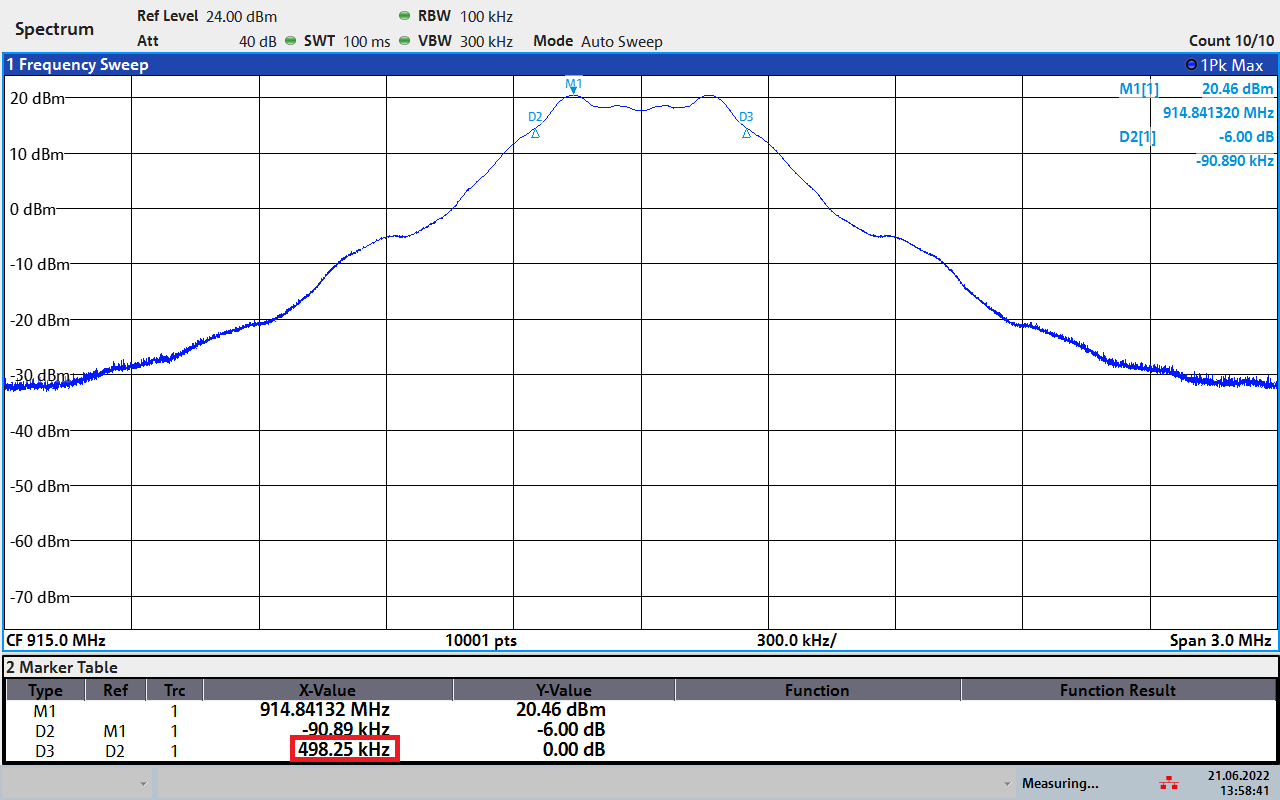Click the green dot next to RBW
The height and width of the screenshot is (800, 1280).
404,17
